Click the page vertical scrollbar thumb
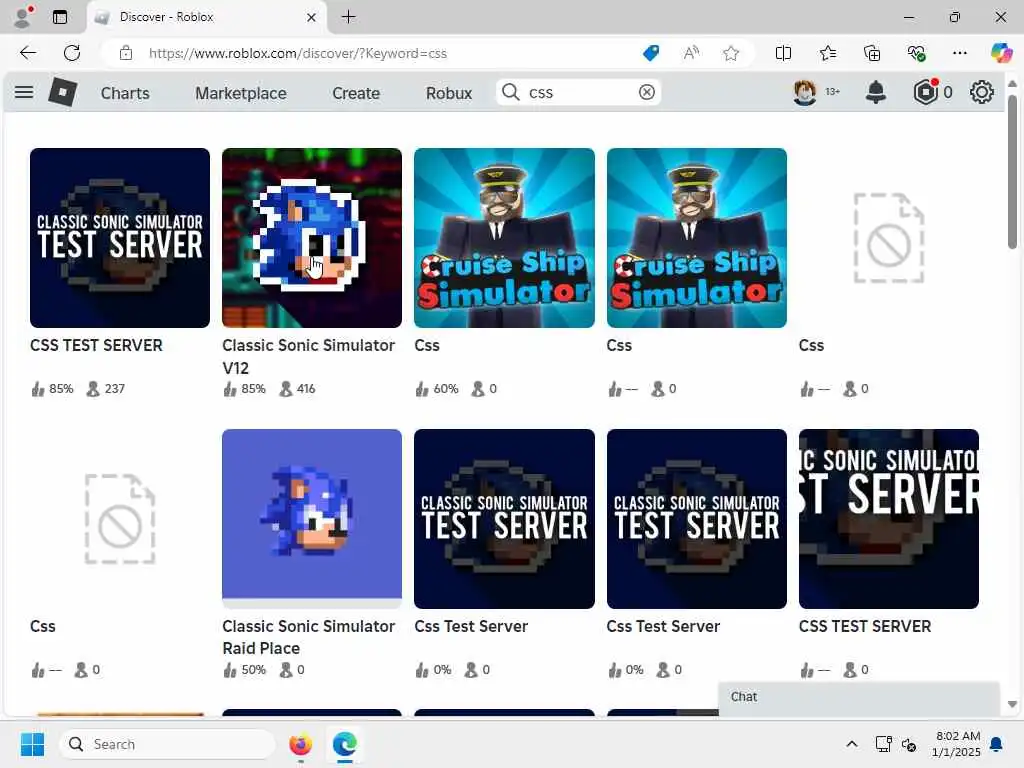Viewport: 1024px width, 768px height. point(1012,172)
